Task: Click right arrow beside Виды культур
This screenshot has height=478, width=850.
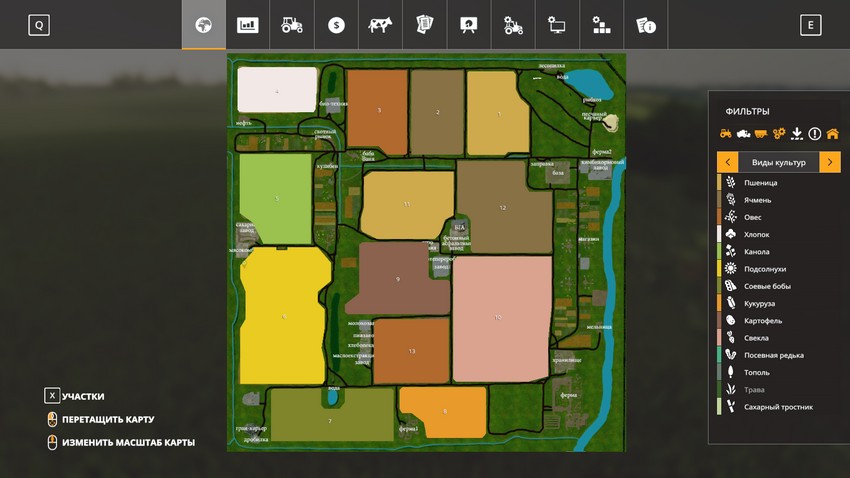Action: [830, 162]
